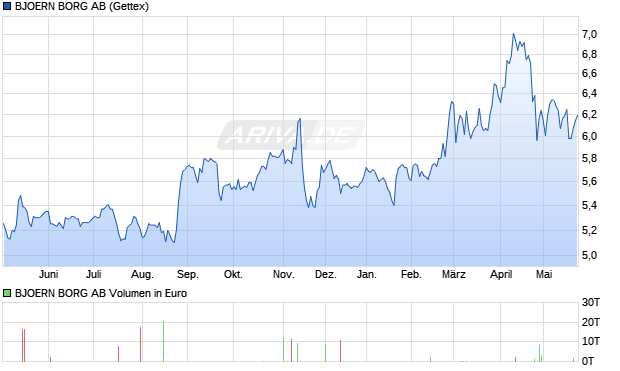This screenshot has width=620, height=371.
Task: Click the 'Mai' month axis label
Action: 544,274
